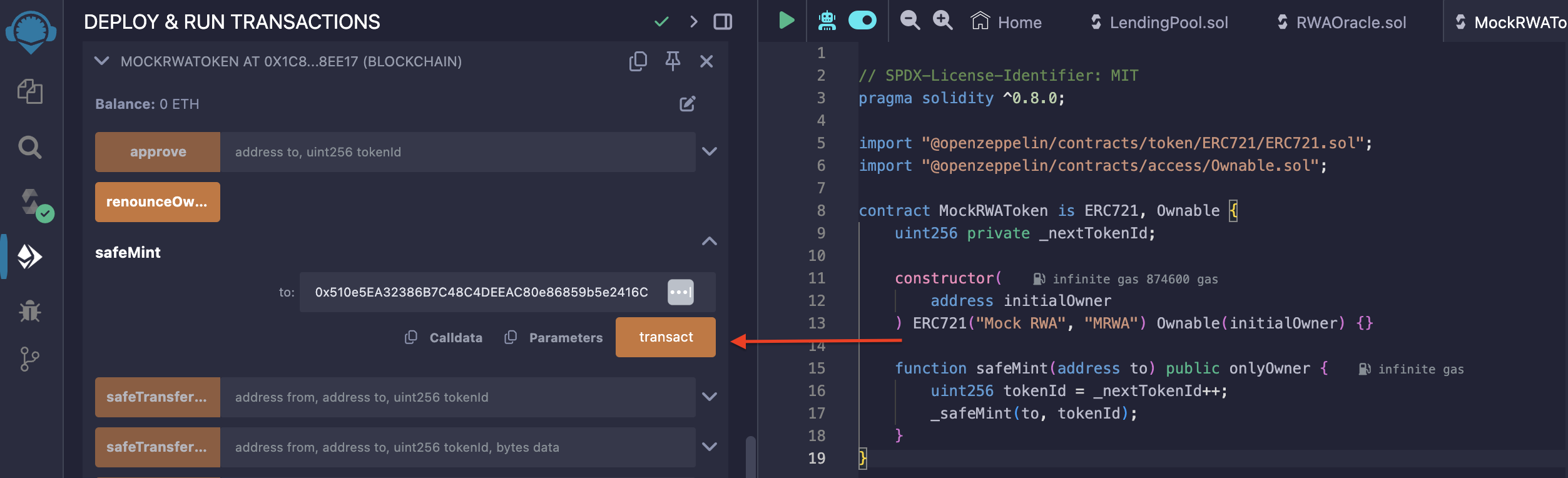Viewport: 1568px width, 478px height.
Task: Click the 'safeMint' section heading
Action: pyautogui.click(x=128, y=252)
